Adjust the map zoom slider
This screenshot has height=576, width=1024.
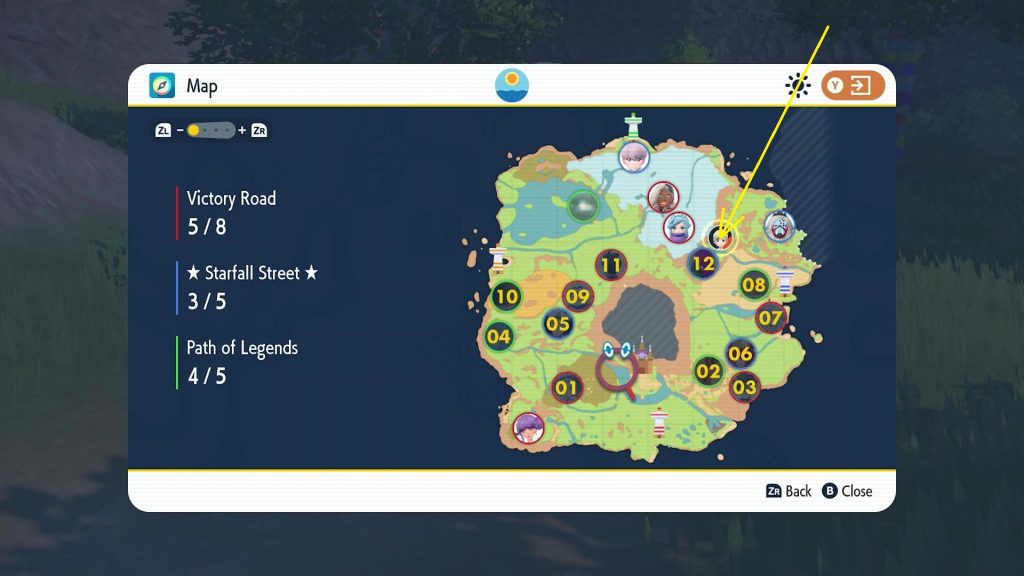(210, 131)
